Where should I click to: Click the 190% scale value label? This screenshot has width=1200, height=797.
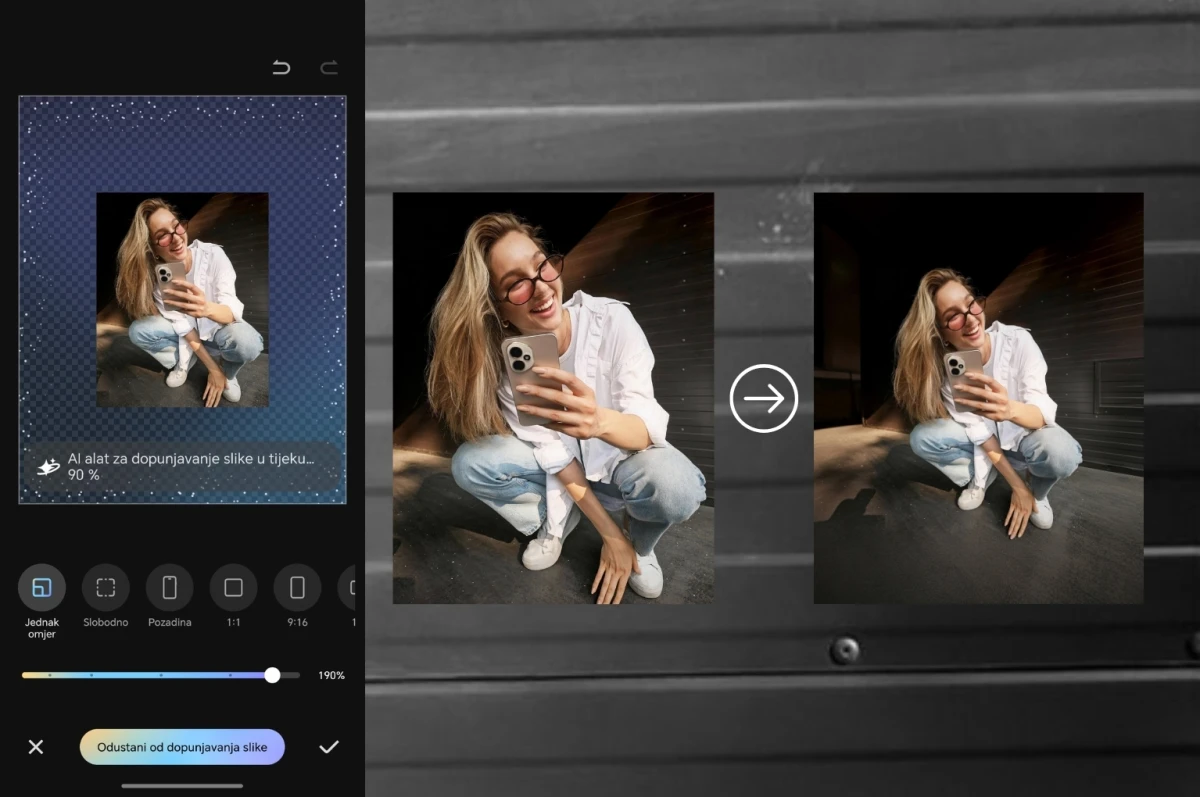(x=331, y=676)
